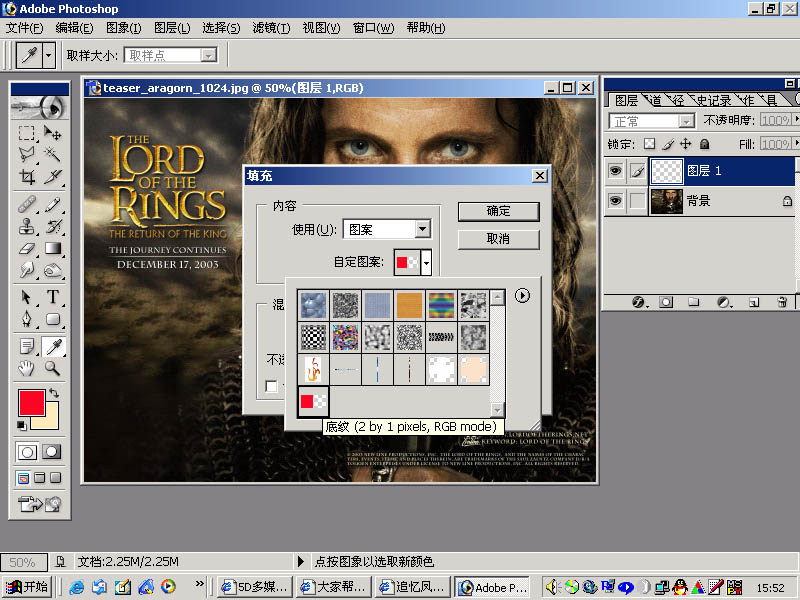Create adjustment layer icon in Layers panel

coord(723,302)
